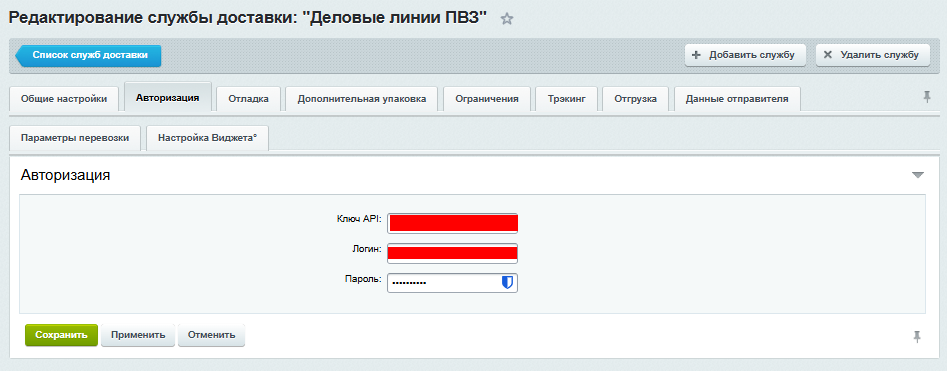947x371 pixels.
Task: Star this page as favorite
Action: (507, 19)
